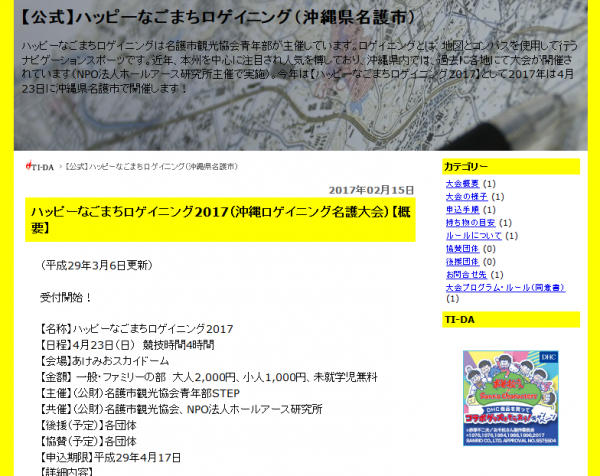600x476 pixels.
Task: Click the 【金額】 fee line
Action: (209, 377)
